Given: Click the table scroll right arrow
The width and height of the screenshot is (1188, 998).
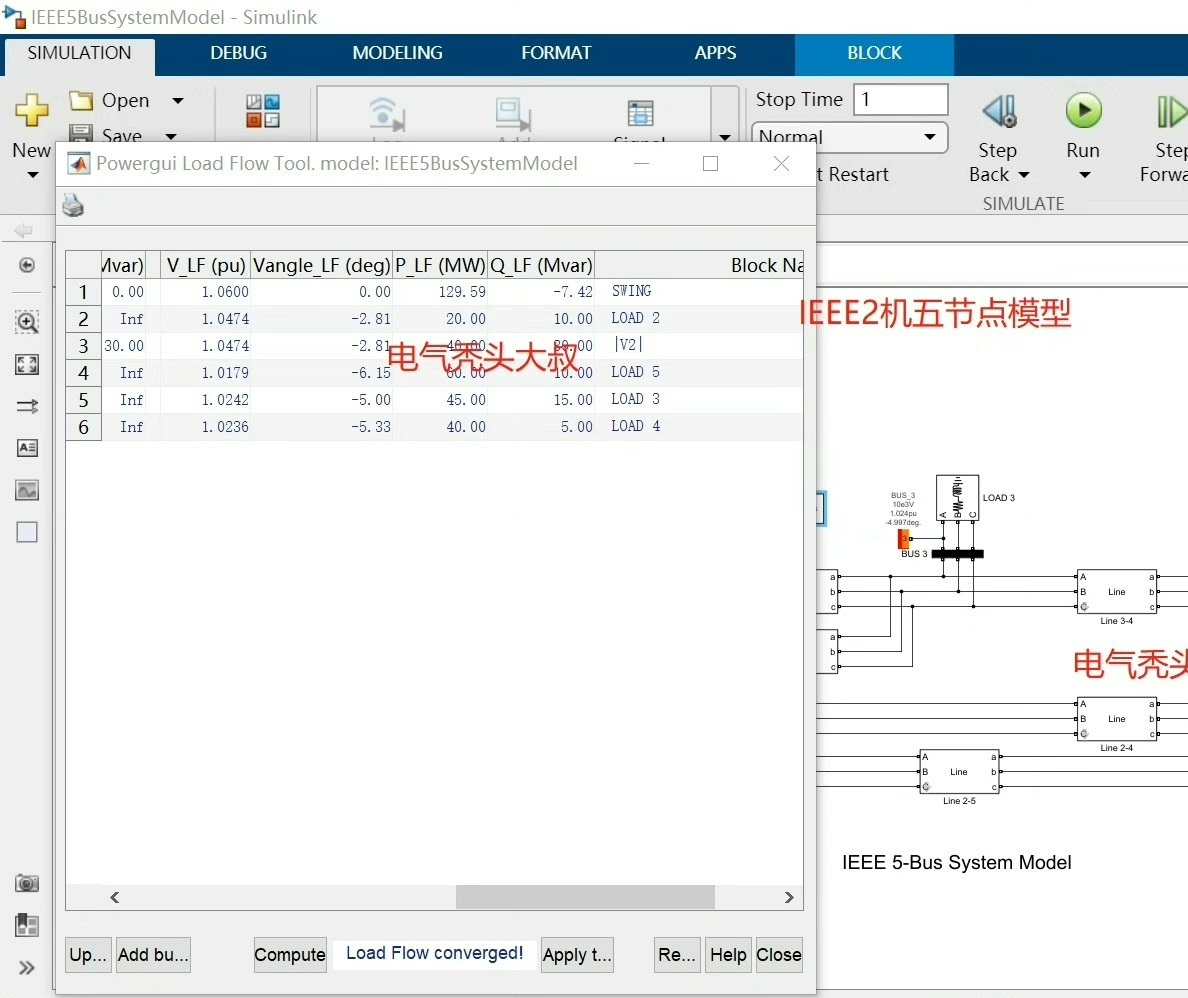Looking at the screenshot, I should tap(789, 897).
